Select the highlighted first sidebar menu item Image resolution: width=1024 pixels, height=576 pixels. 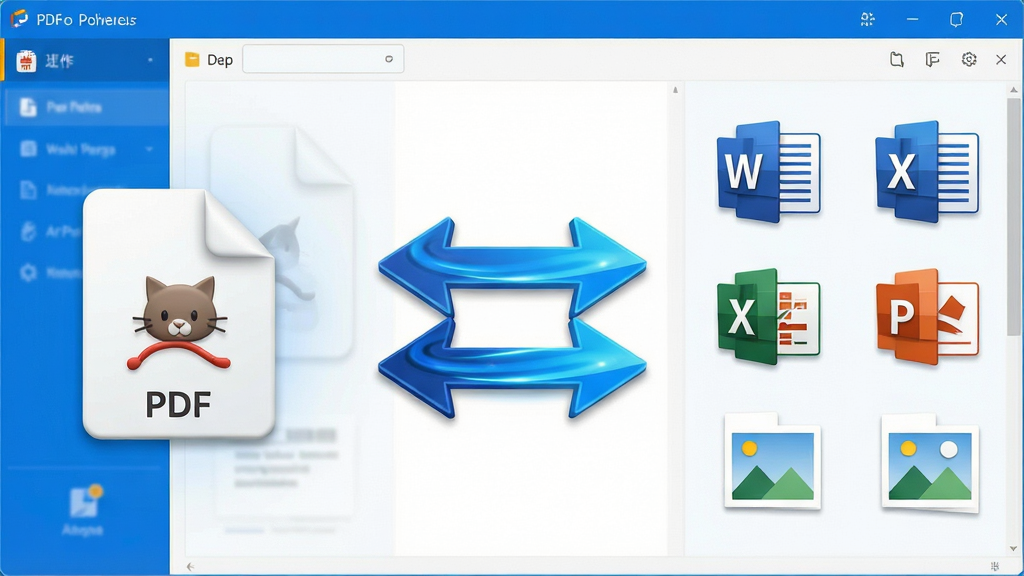coord(86,106)
